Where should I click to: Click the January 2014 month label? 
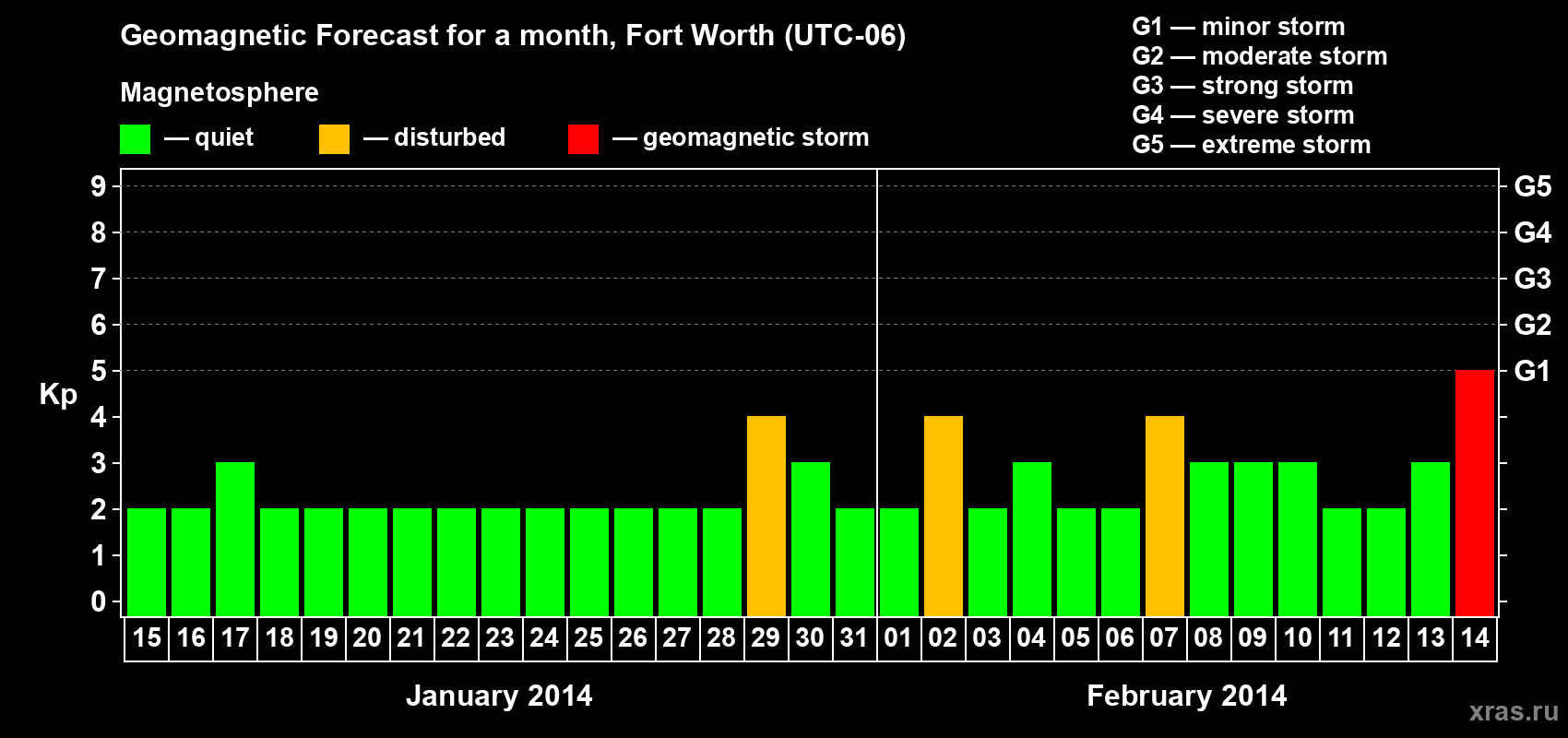point(499,696)
